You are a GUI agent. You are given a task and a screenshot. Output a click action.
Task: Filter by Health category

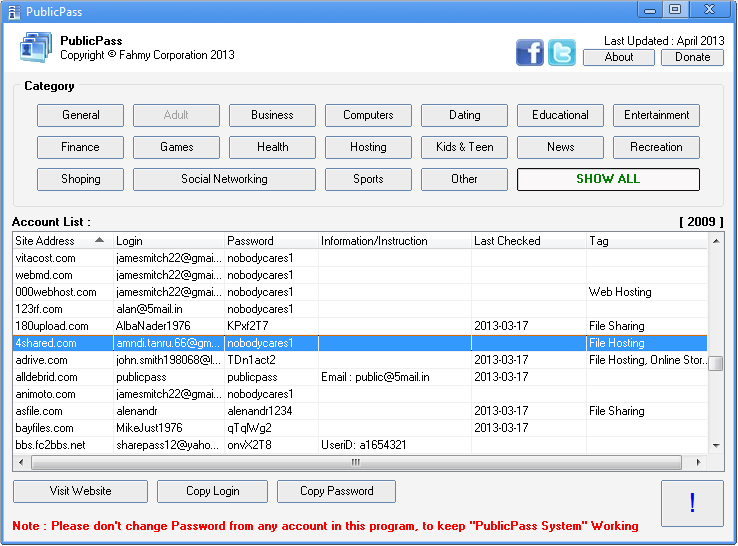tap(272, 147)
